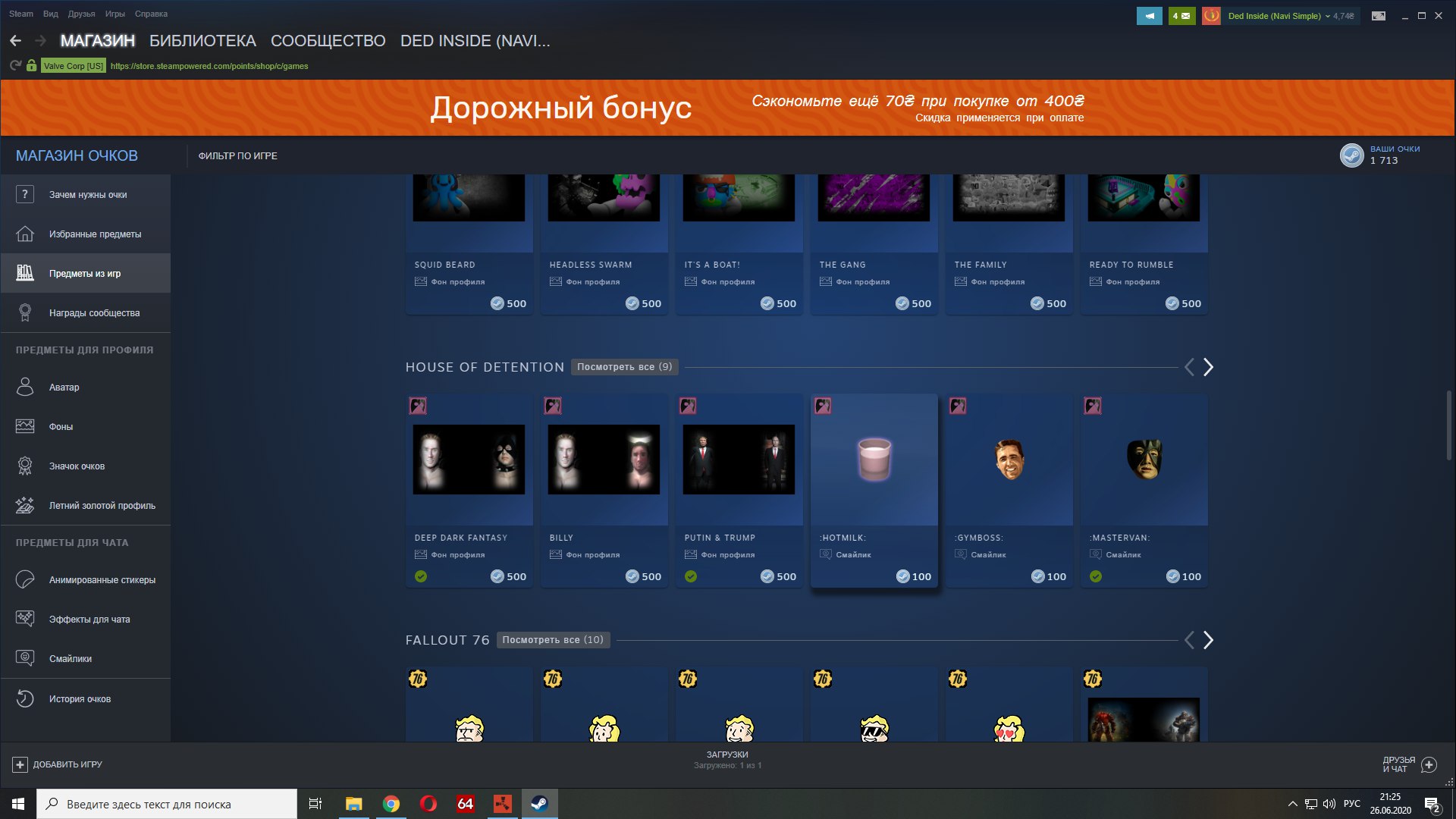This screenshot has width=1456, height=819.
Task: Select Предметы из игр sidebar item
Action: [86, 273]
